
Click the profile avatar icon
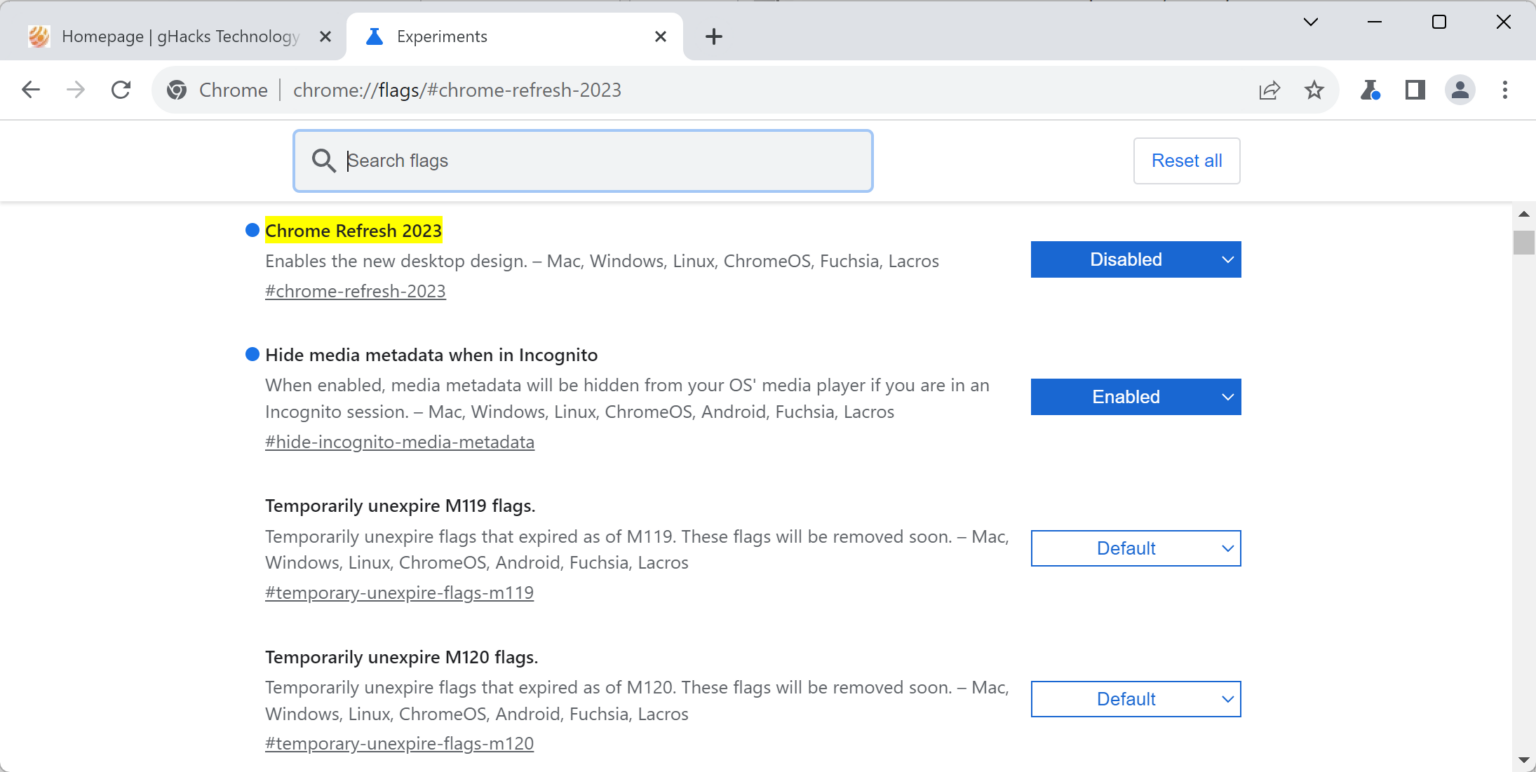pyautogui.click(x=1460, y=90)
